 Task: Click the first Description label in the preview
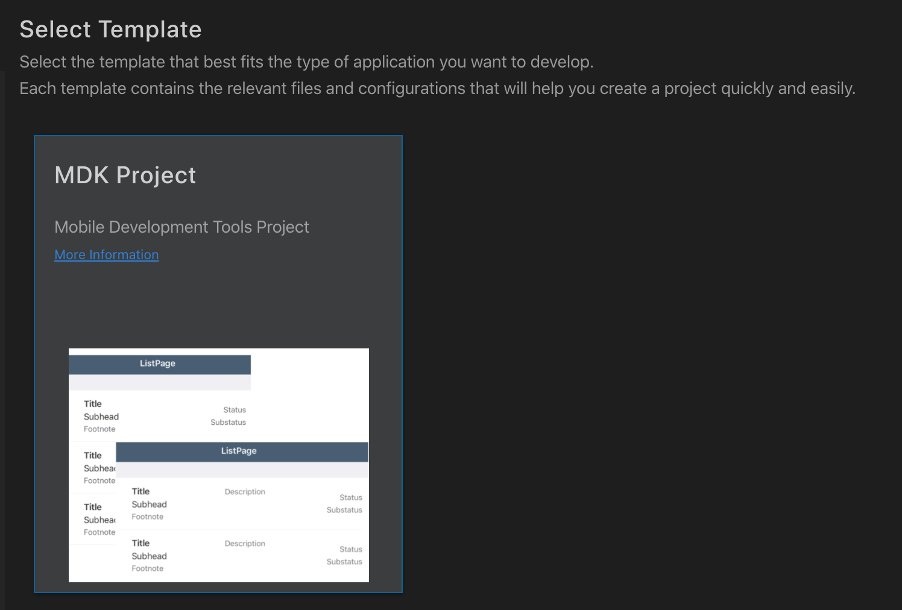(x=245, y=491)
